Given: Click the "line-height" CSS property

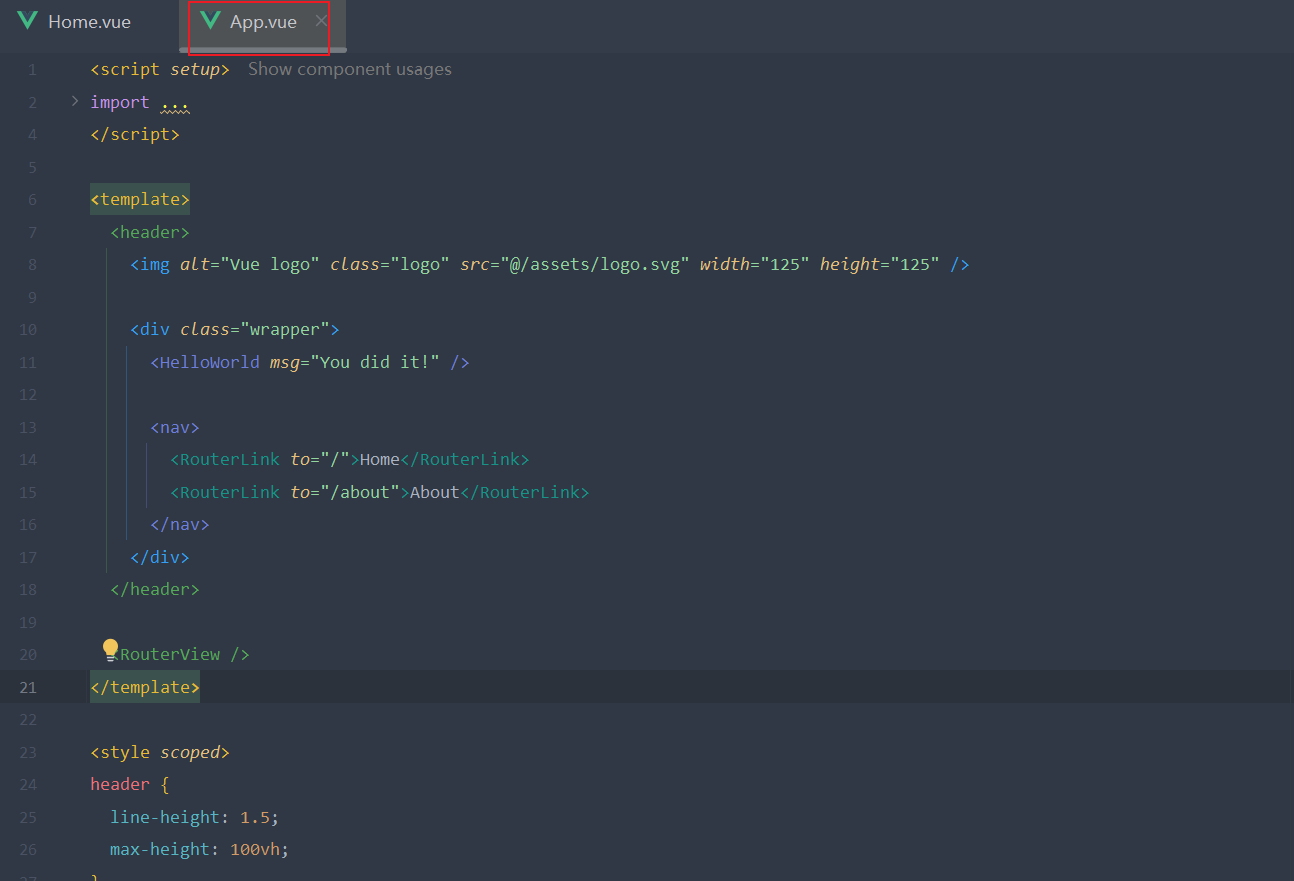Looking at the screenshot, I should (x=165, y=817).
